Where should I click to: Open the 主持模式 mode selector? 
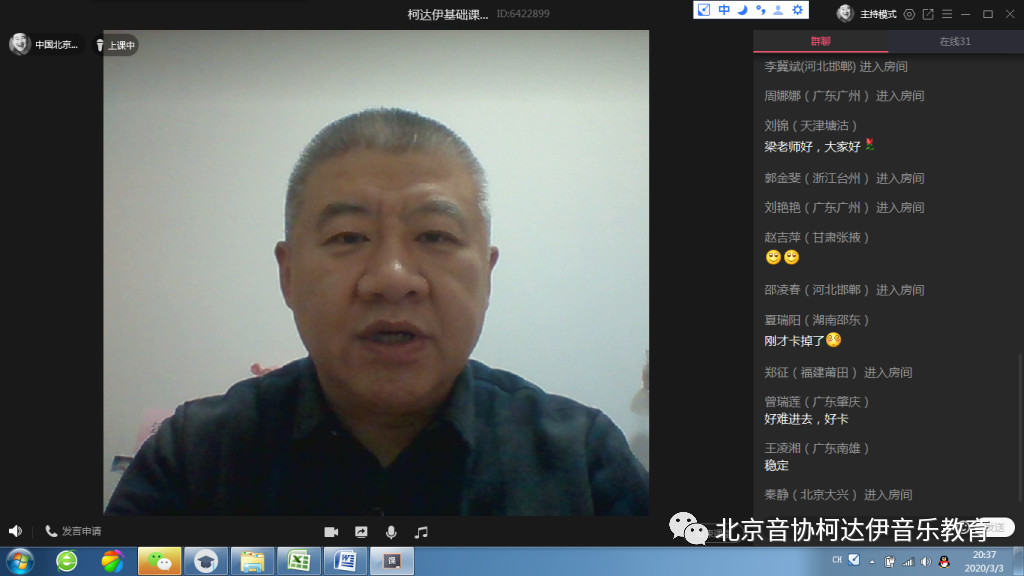coord(878,14)
